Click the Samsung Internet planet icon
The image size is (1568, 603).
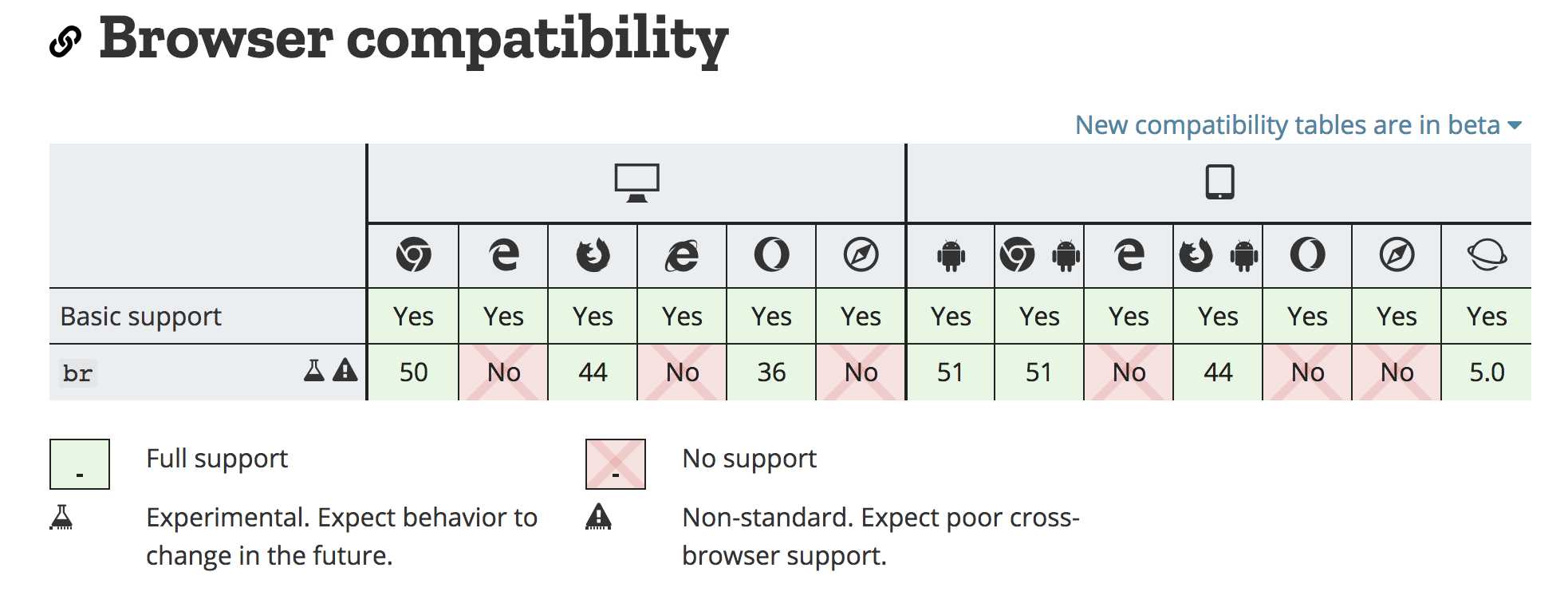pos(1487,255)
